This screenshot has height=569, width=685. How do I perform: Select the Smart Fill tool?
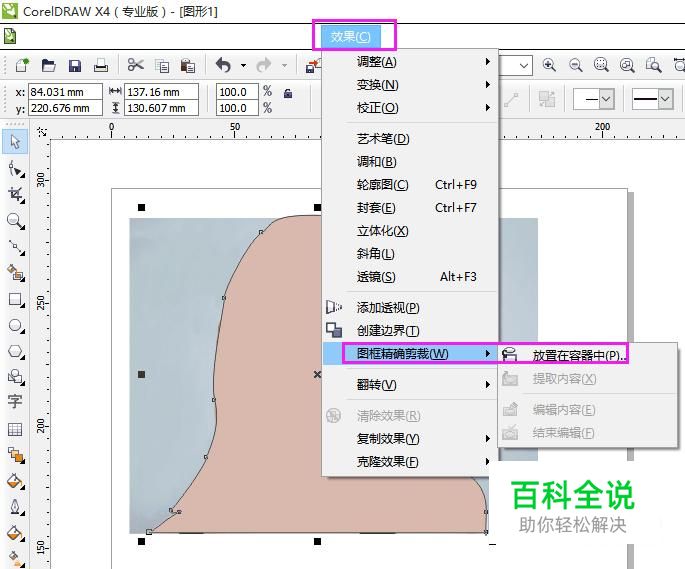pyautogui.click(x=16, y=273)
